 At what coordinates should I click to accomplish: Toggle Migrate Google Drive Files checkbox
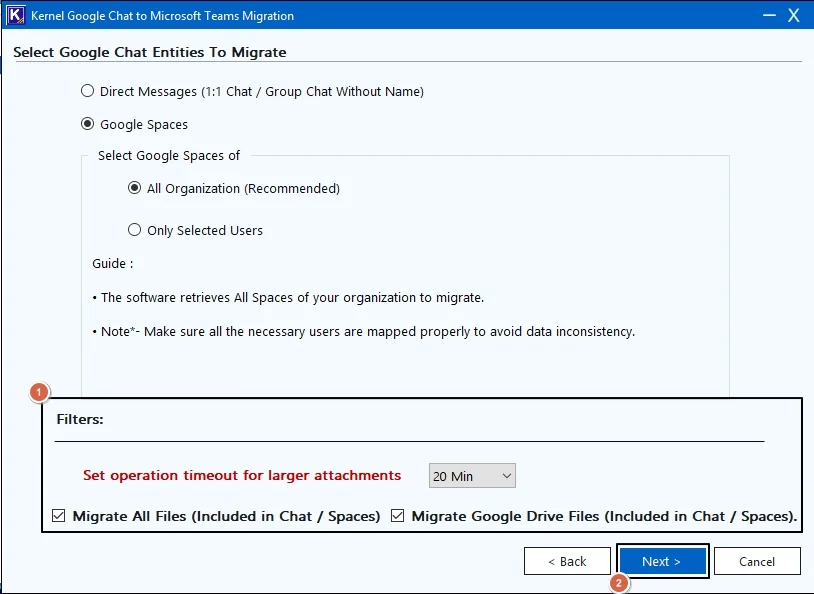pyautogui.click(x=398, y=516)
